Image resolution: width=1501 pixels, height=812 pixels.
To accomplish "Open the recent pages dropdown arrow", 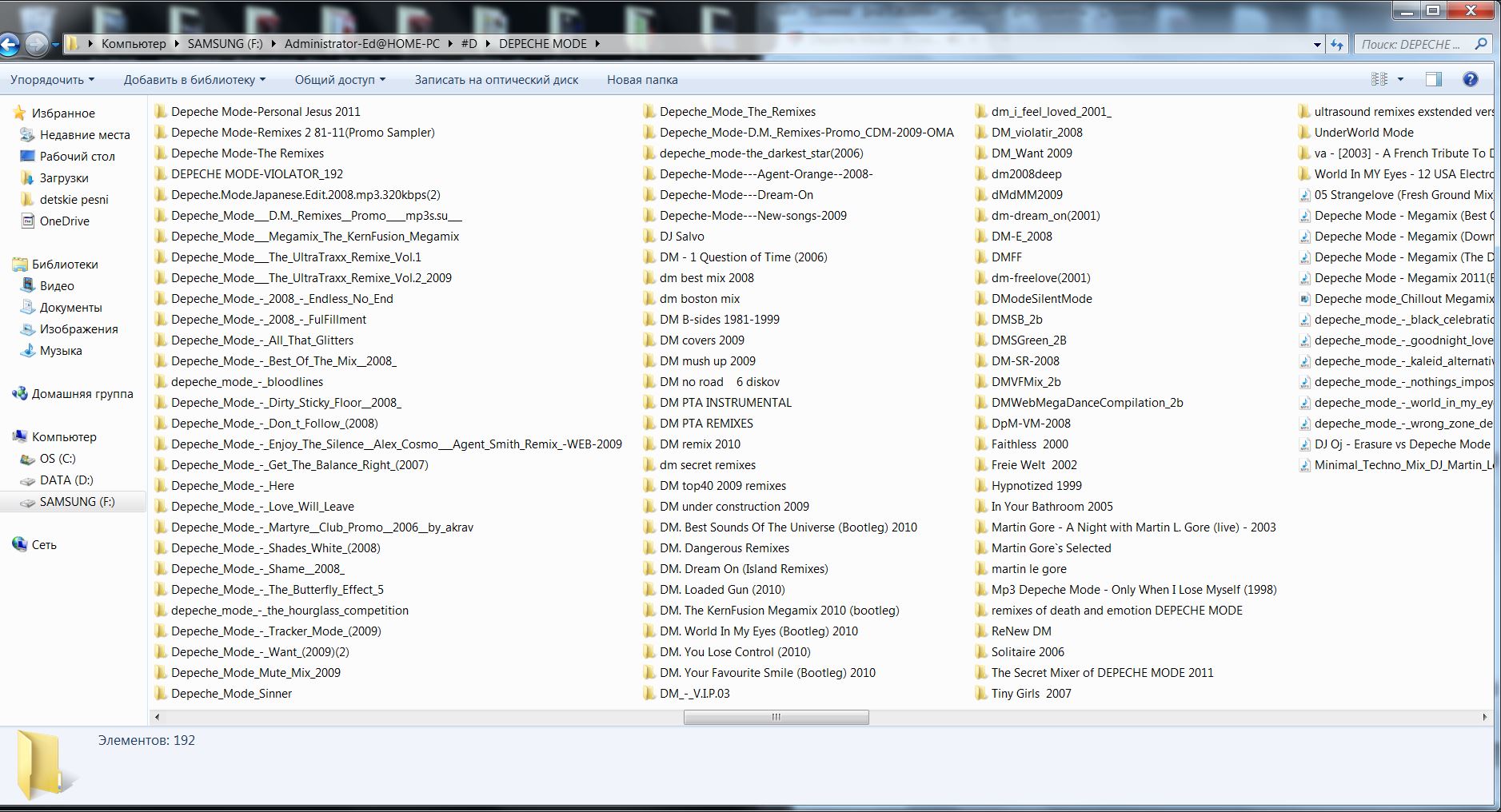I will 55,45.
